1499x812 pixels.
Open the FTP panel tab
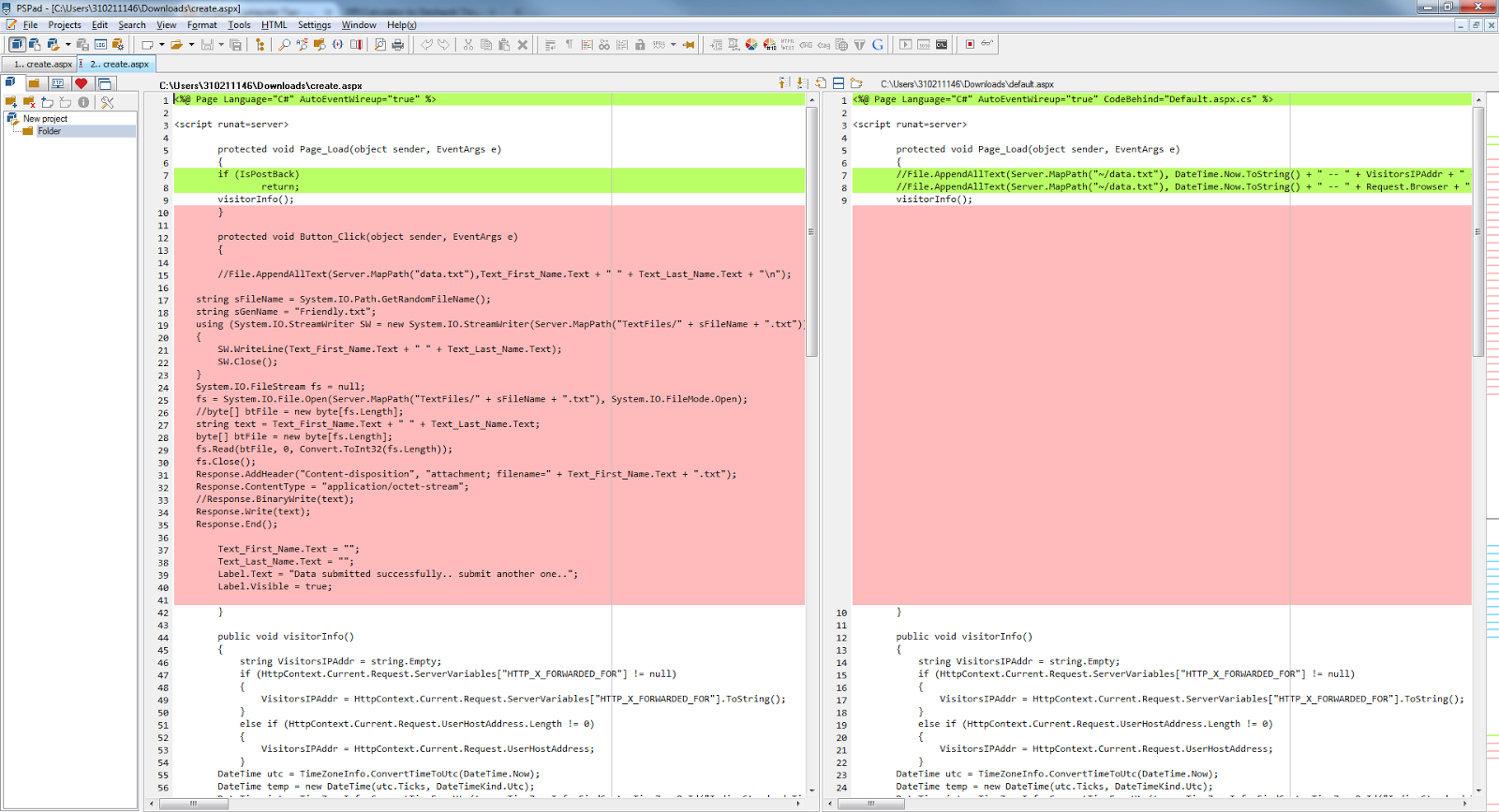(x=57, y=83)
